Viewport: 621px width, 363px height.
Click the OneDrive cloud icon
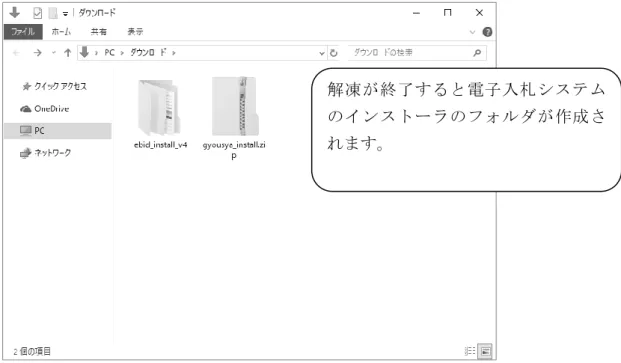(x=26, y=109)
